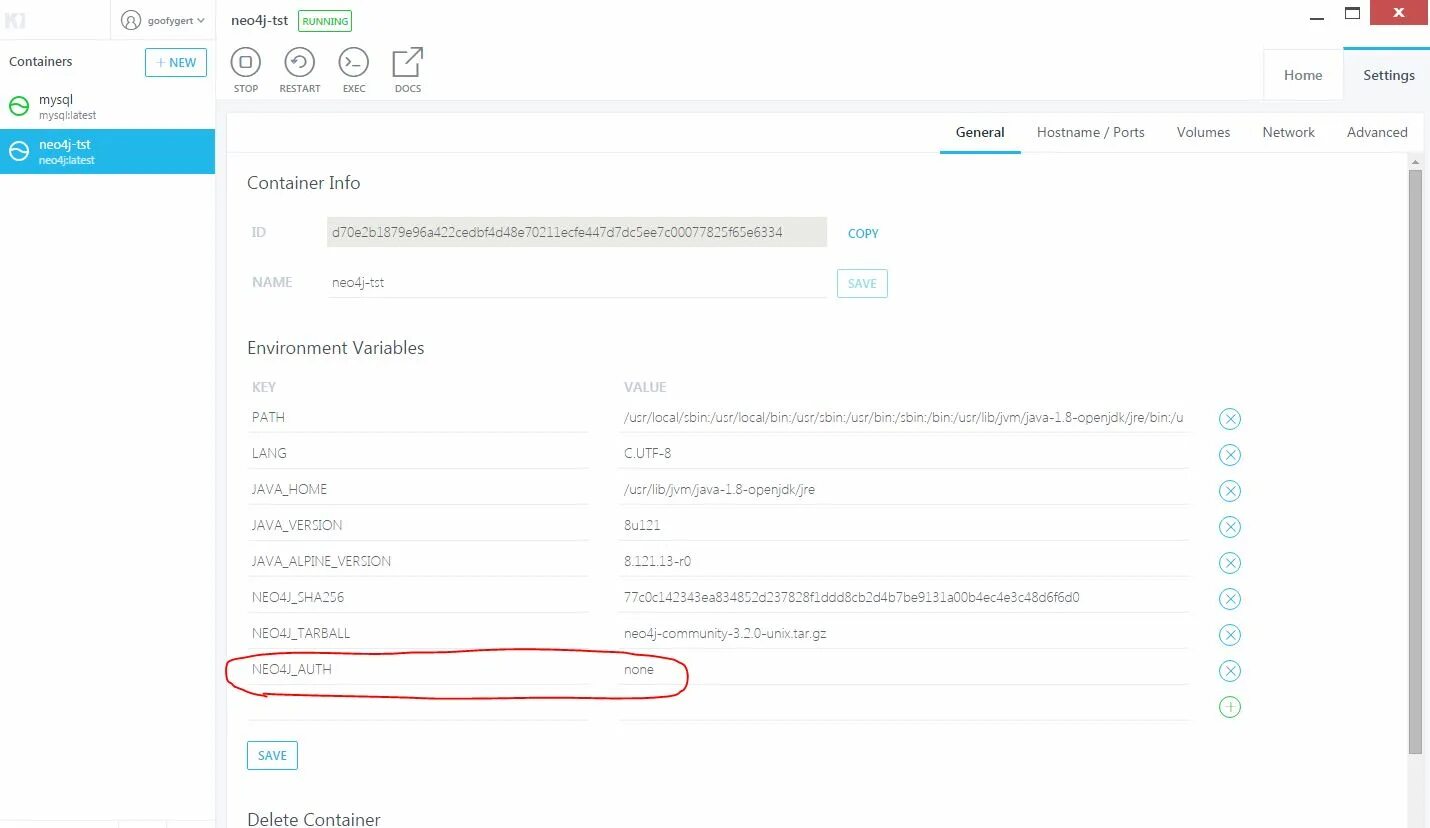Image resolution: width=1430 pixels, height=828 pixels.
Task: Click the RUNNING status badge
Action: click(x=325, y=21)
